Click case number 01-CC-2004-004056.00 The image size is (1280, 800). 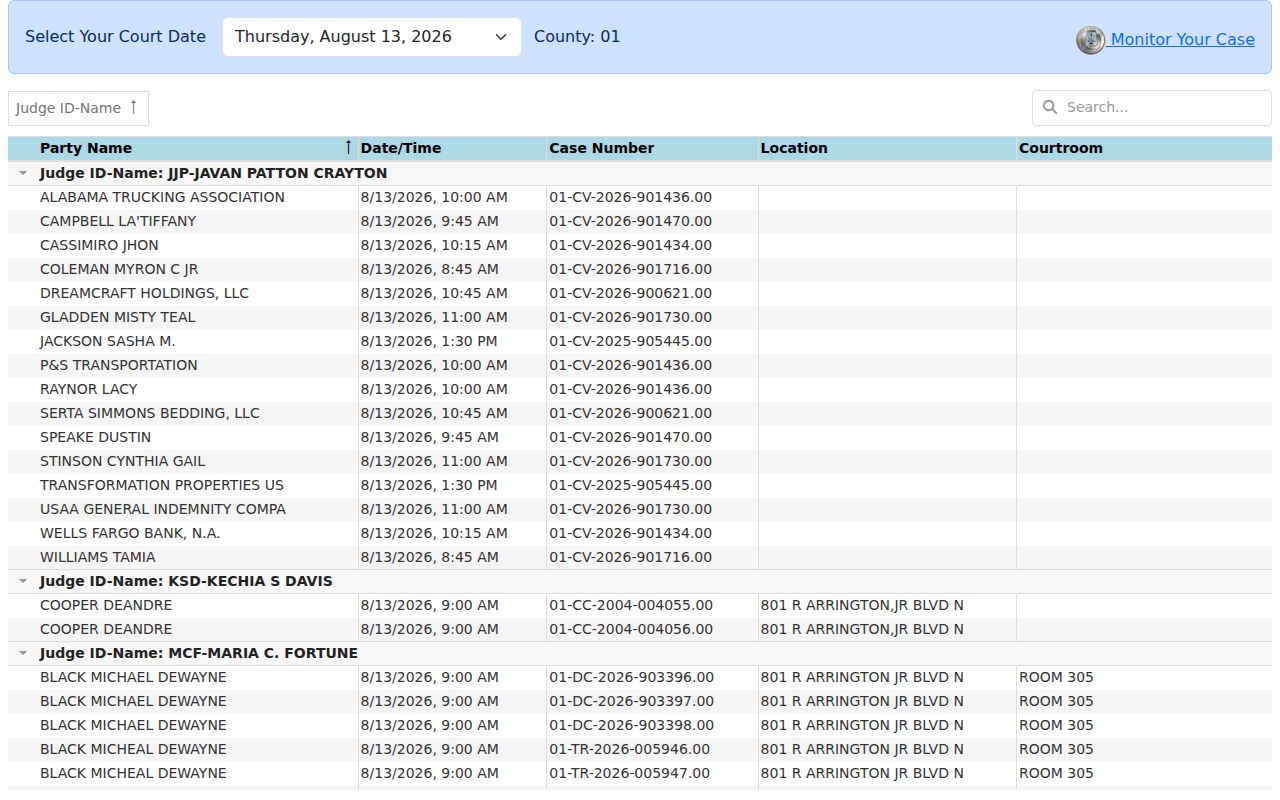pos(631,629)
